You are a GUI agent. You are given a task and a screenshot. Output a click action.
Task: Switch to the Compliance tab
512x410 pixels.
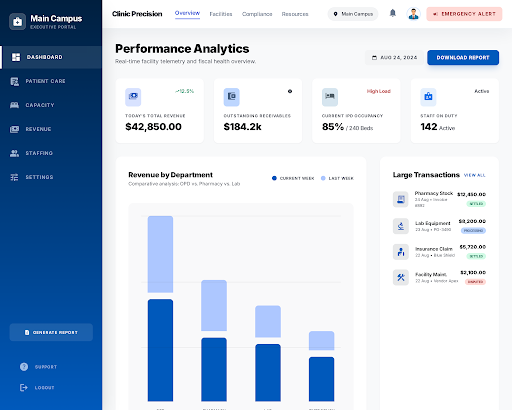(x=257, y=14)
